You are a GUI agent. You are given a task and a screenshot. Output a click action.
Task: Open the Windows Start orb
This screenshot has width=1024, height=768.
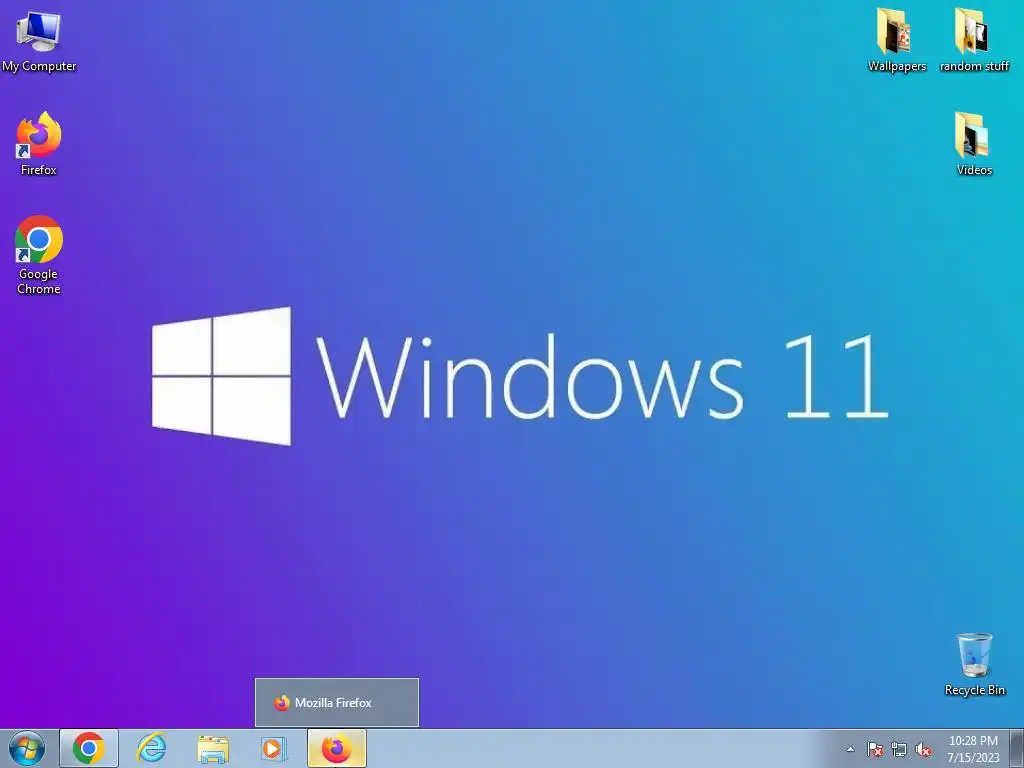pos(27,748)
